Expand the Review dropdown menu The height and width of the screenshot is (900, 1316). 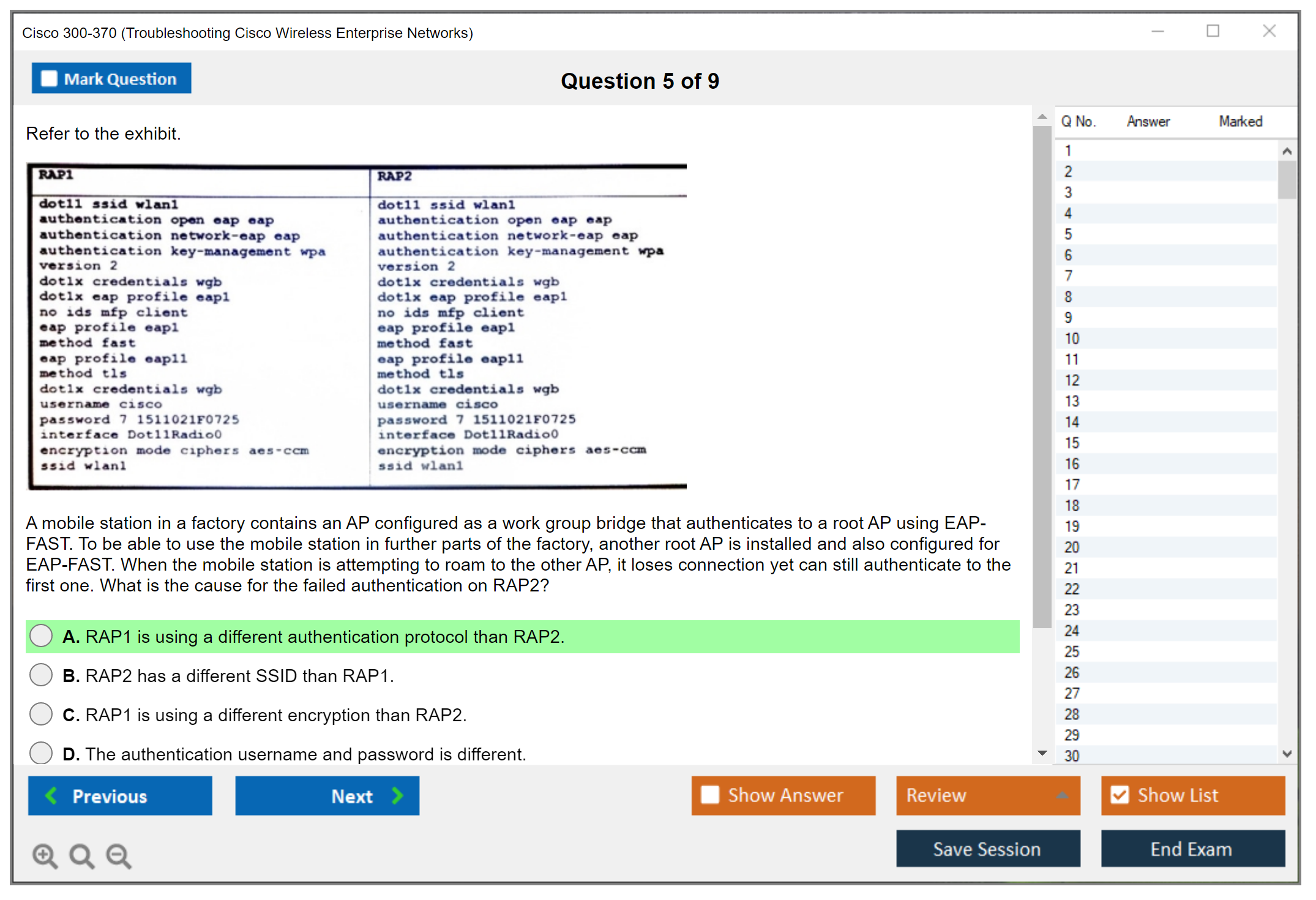coord(1062,795)
